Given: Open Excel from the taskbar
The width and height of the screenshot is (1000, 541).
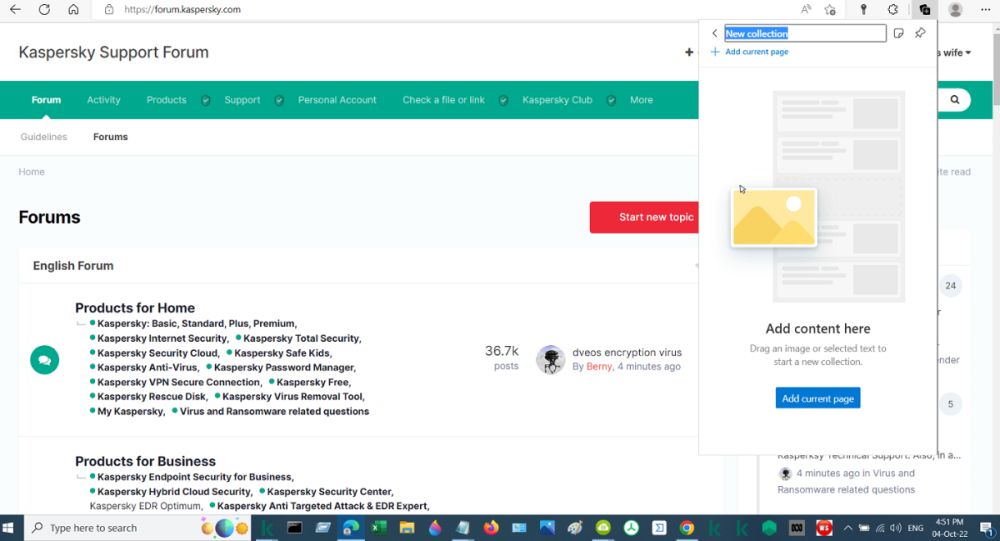Looking at the screenshot, I should pyautogui.click(x=379, y=528).
